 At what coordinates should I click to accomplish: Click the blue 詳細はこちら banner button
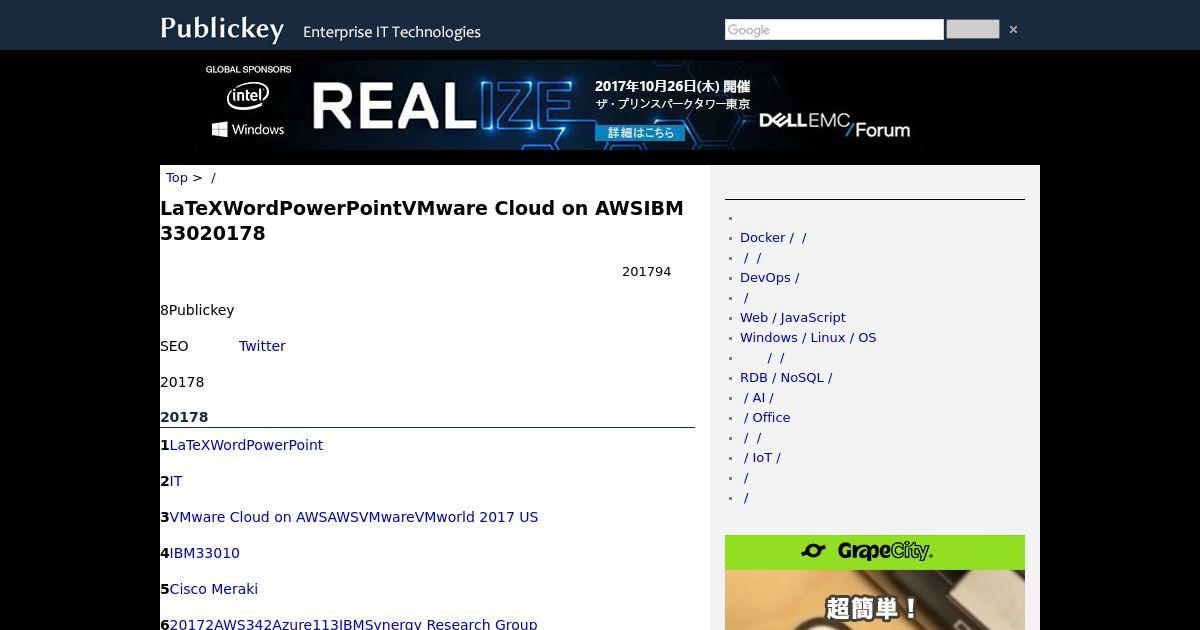click(640, 133)
